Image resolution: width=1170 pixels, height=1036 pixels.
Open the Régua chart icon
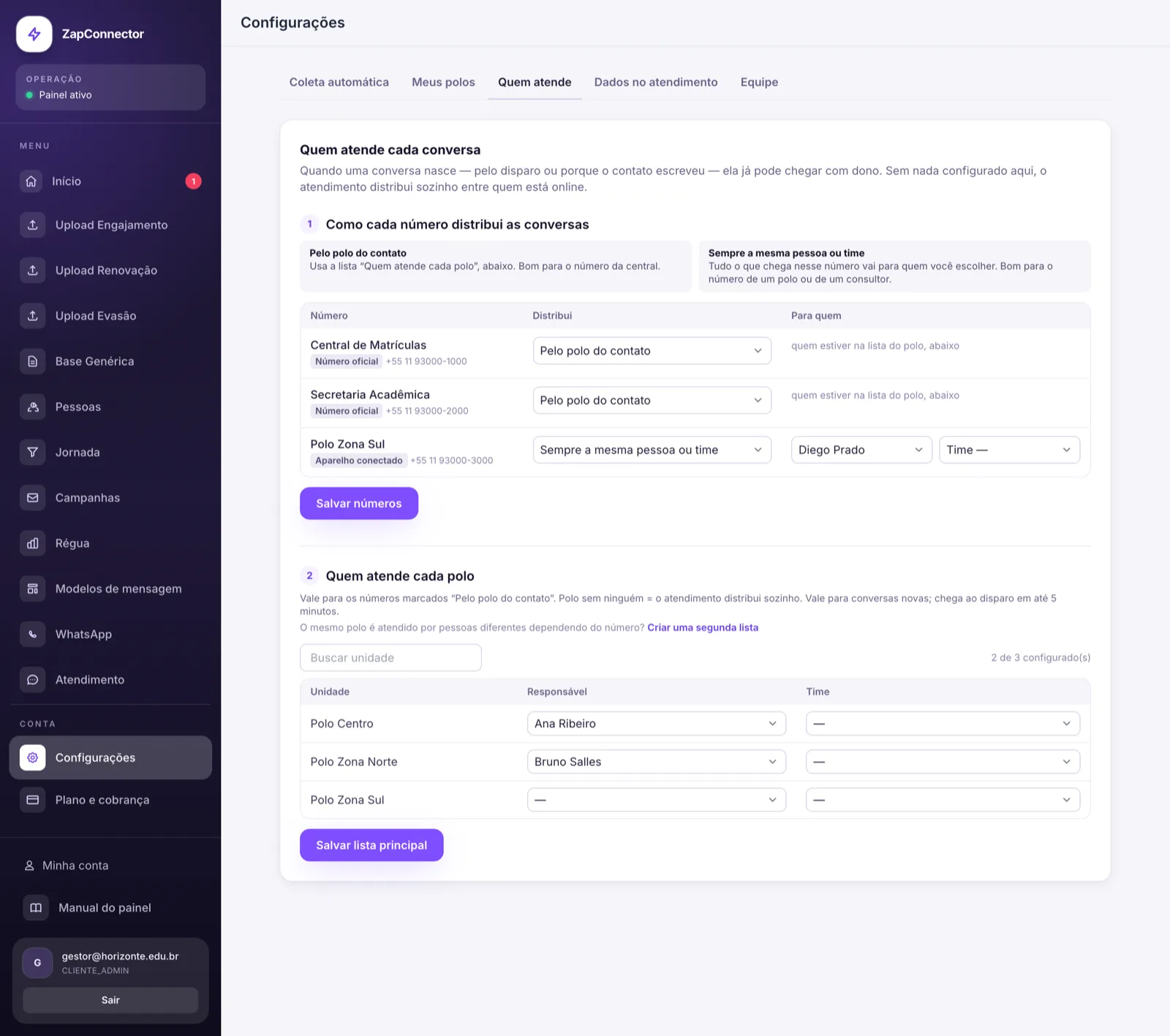tap(33, 543)
